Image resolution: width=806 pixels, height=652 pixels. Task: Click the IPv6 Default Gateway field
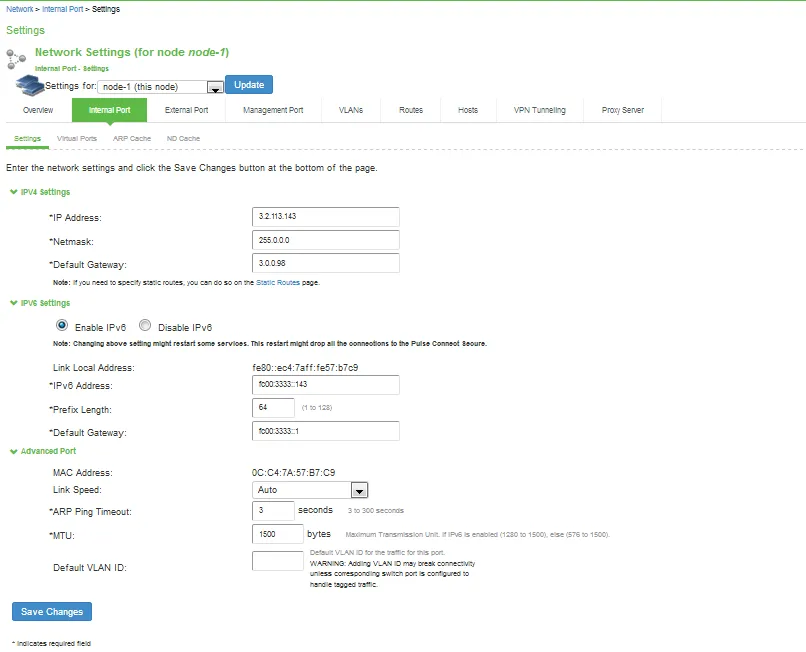(x=326, y=431)
